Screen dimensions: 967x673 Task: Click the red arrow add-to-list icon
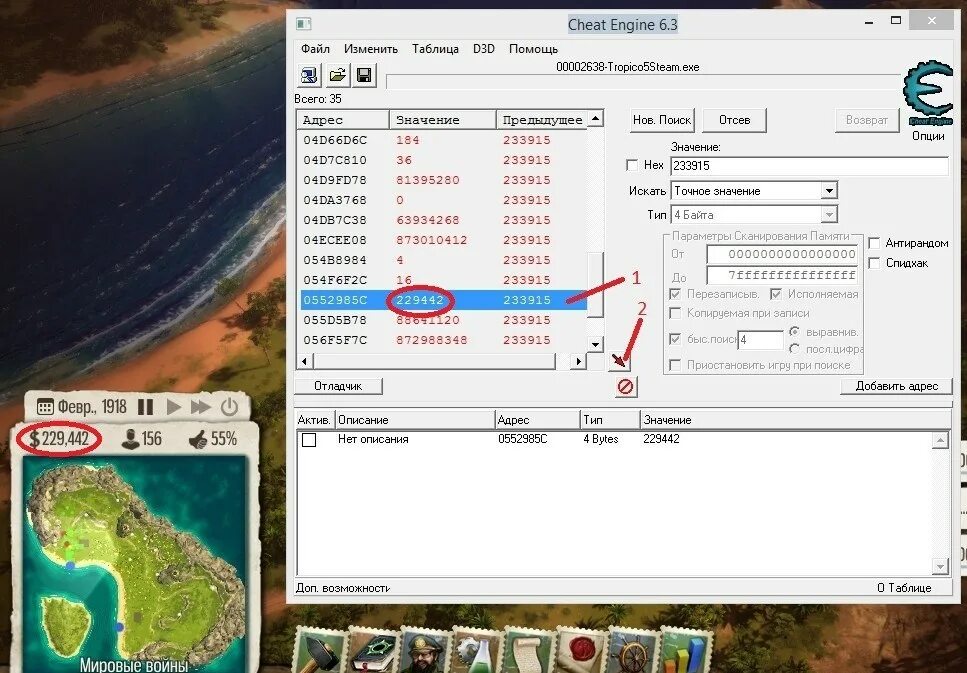click(619, 360)
